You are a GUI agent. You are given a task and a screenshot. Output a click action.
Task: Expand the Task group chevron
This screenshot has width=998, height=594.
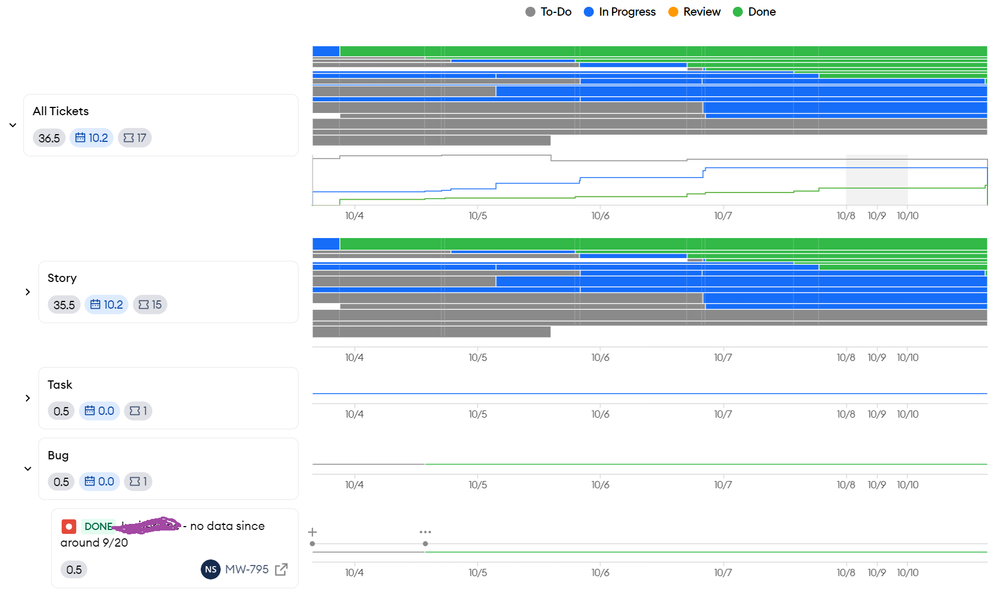pos(27,399)
